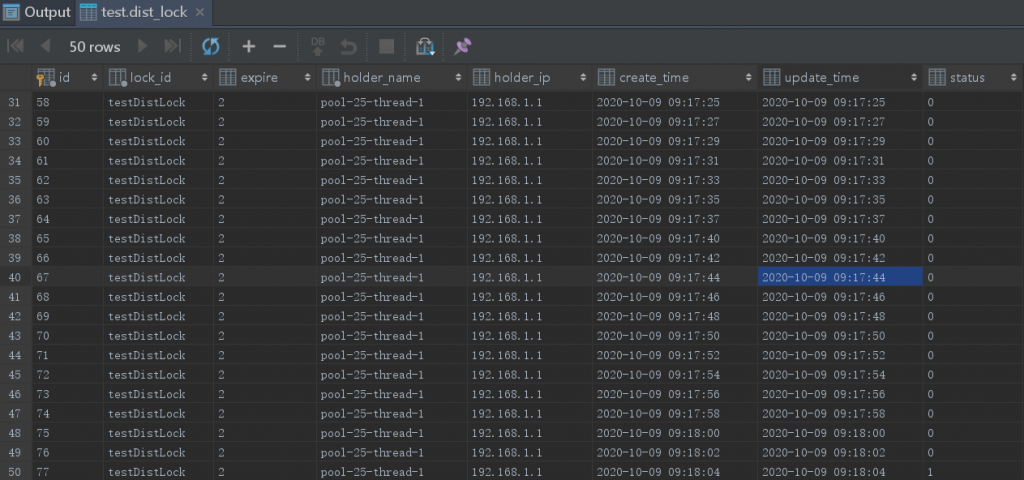Click status 0 cell in row 31
The image size is (1024, 480).
coord(973,103)
